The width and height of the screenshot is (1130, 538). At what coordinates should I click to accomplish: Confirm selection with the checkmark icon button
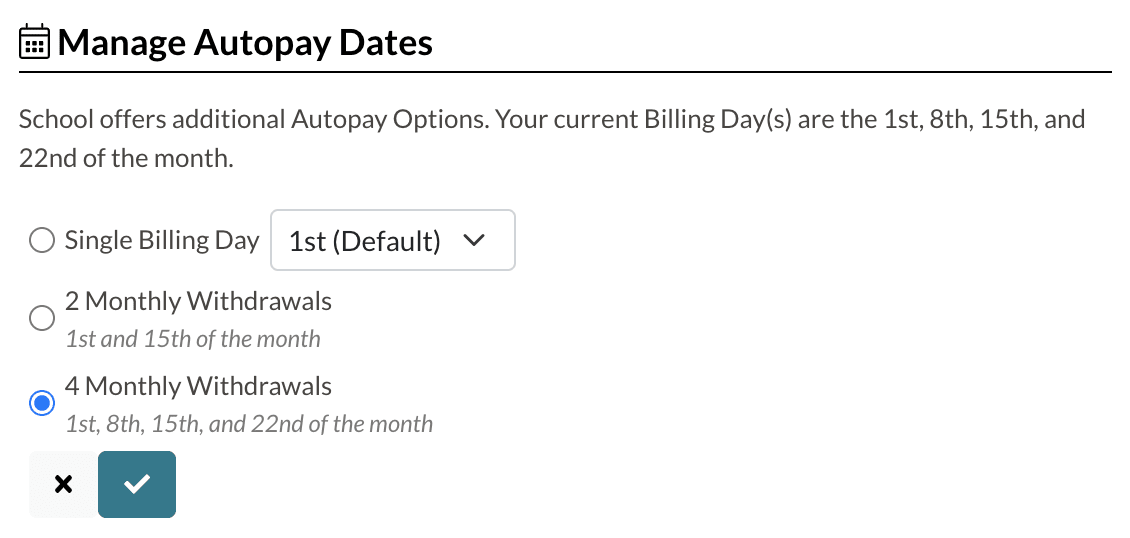point(137,485)
